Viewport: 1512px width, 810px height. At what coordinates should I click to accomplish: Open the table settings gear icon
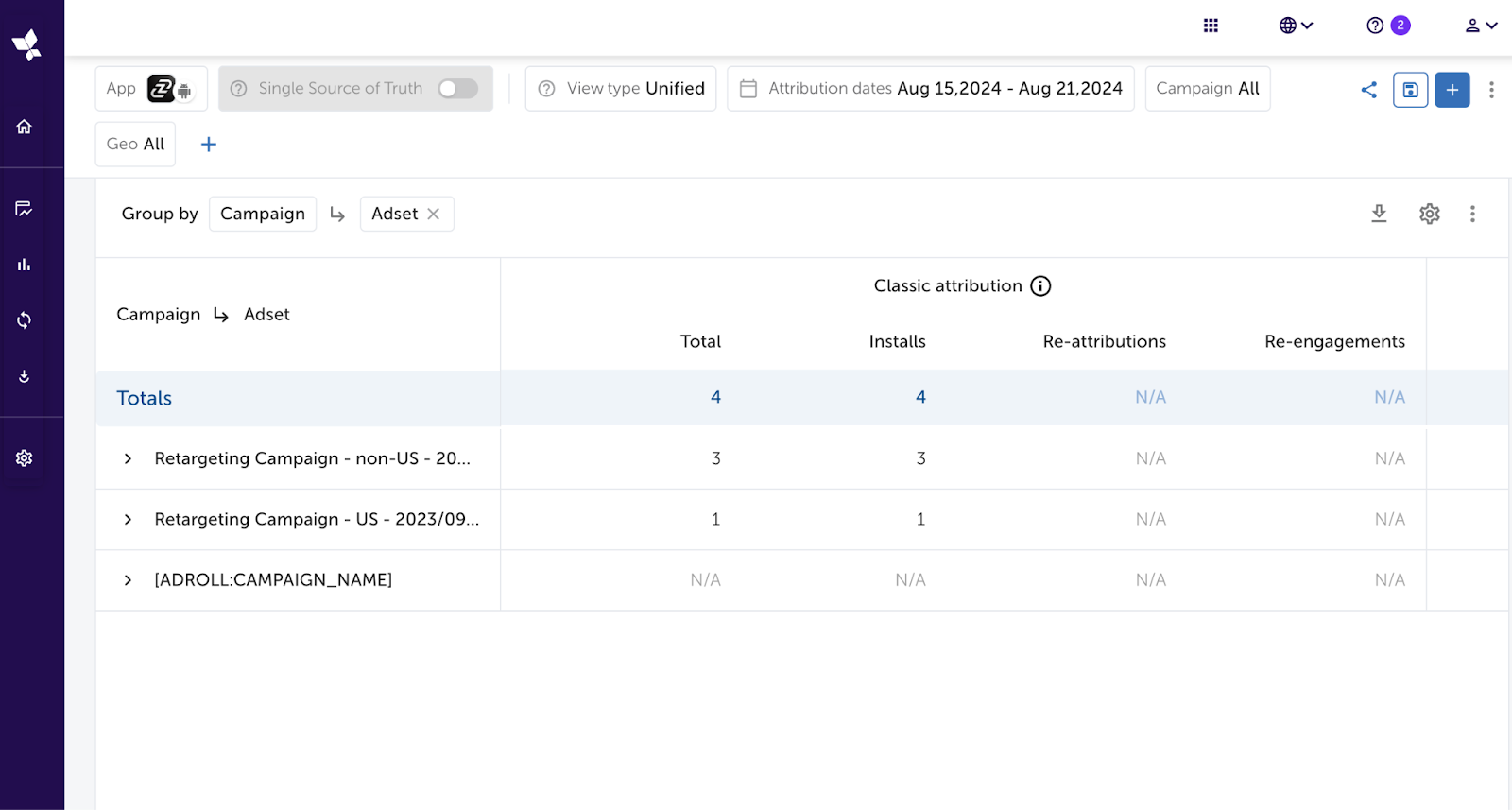click(x=1429, y=214)
